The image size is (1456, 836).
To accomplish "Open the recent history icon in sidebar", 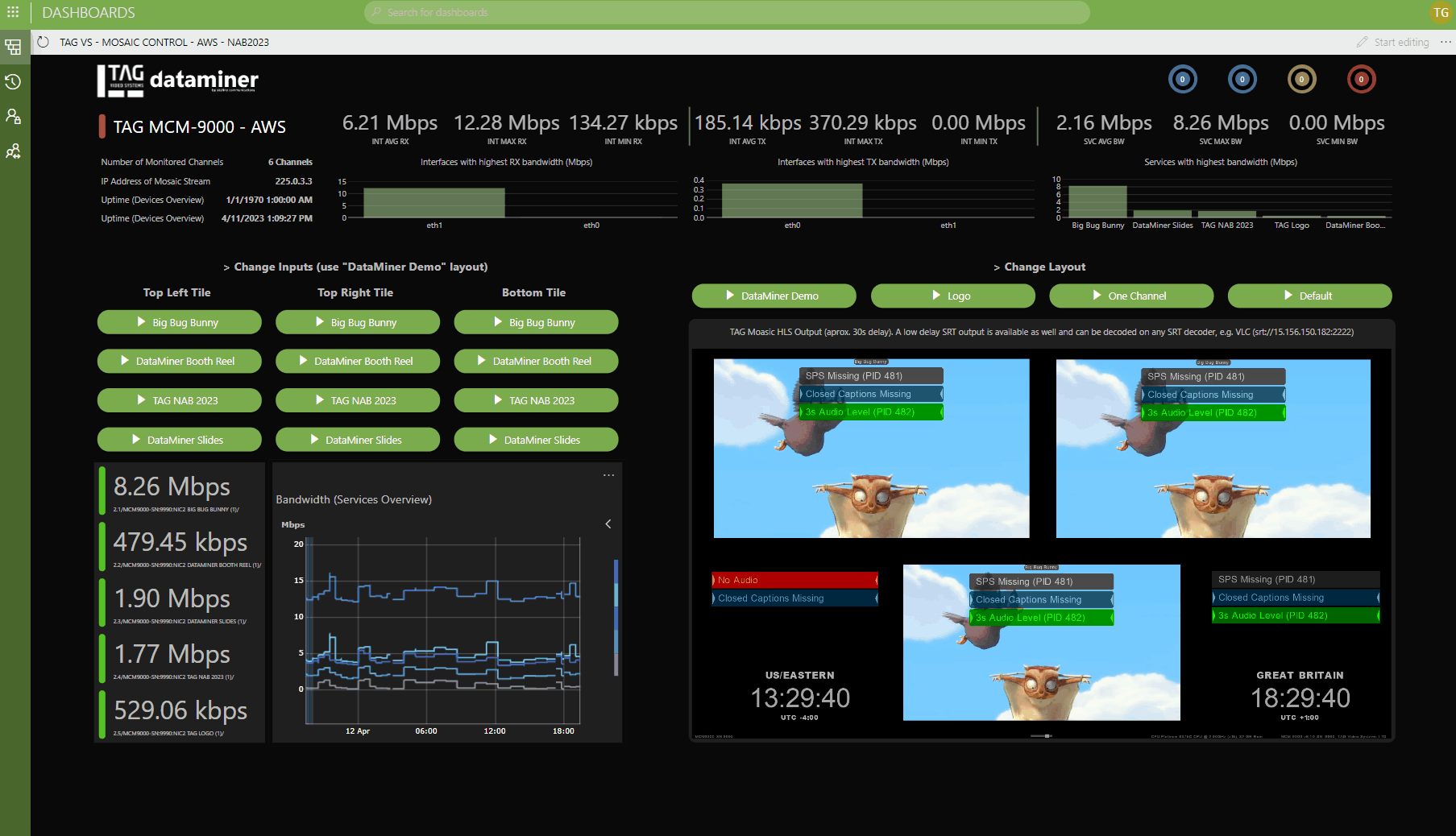I will click(x=13, y=81).
